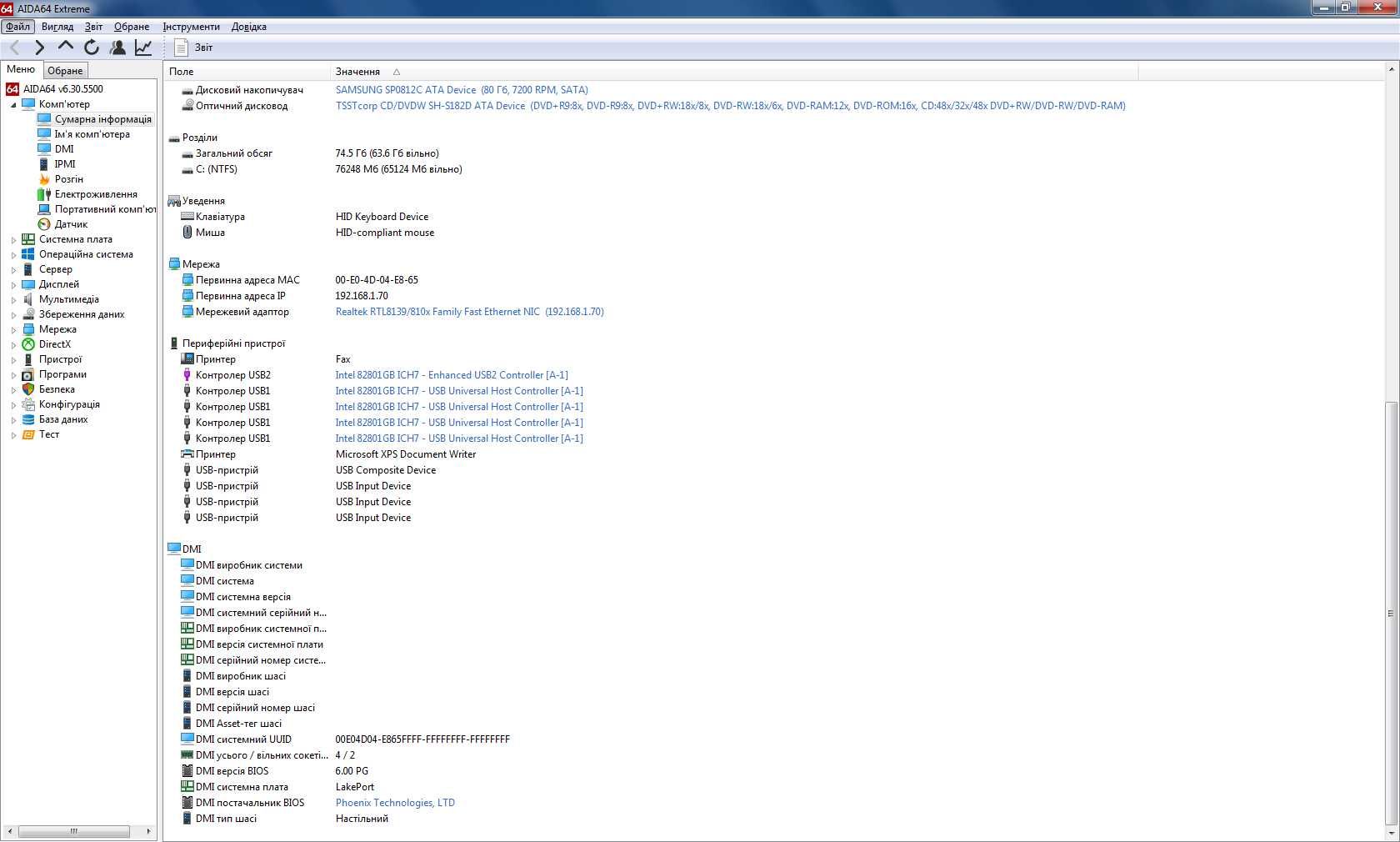This screenshot has width=1400, height=842.
Task: Open the Realtek RTL8139/810x NIC link
Action: [469, 312]
